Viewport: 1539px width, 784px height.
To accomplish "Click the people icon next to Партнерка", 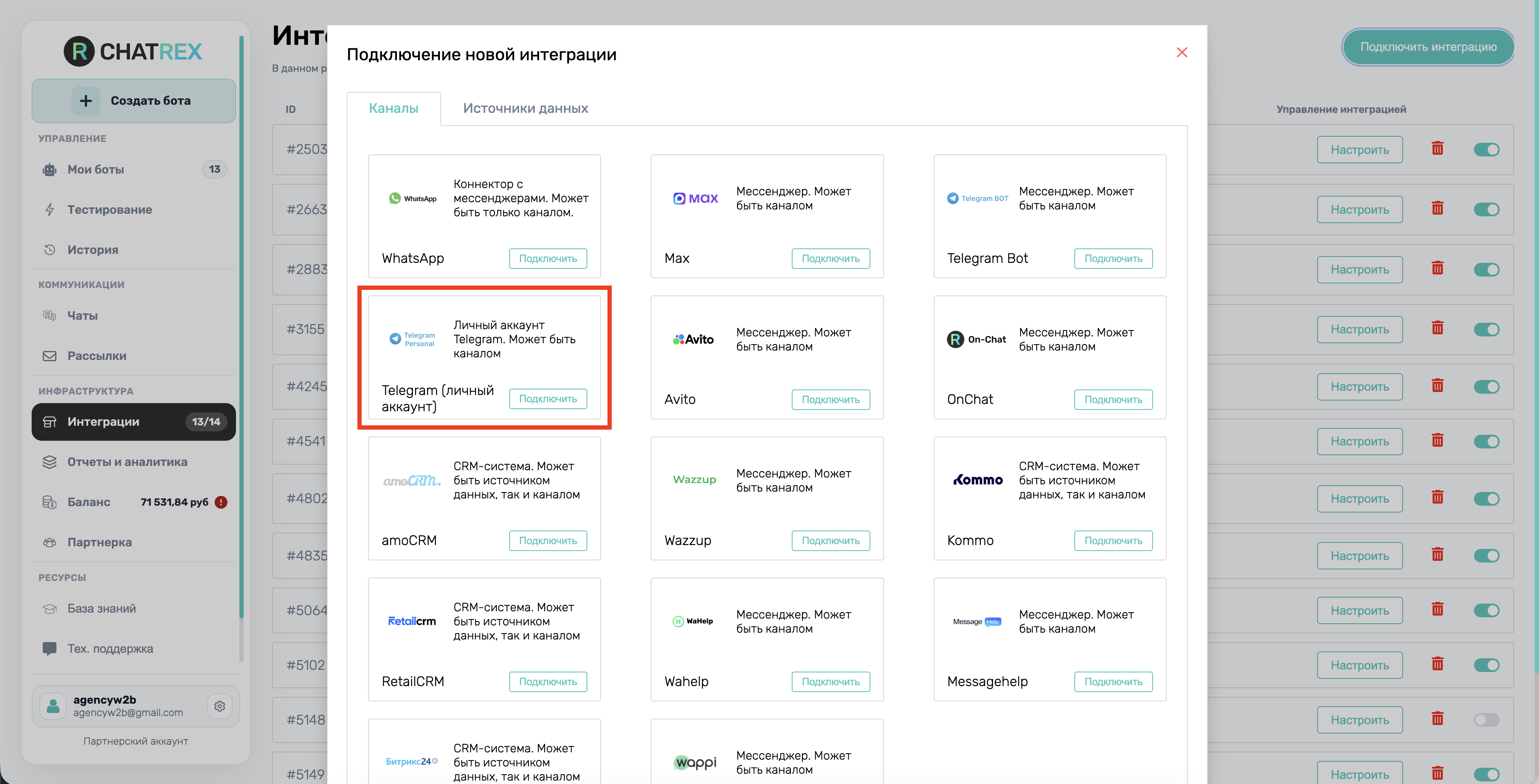I will coord(50,542).
